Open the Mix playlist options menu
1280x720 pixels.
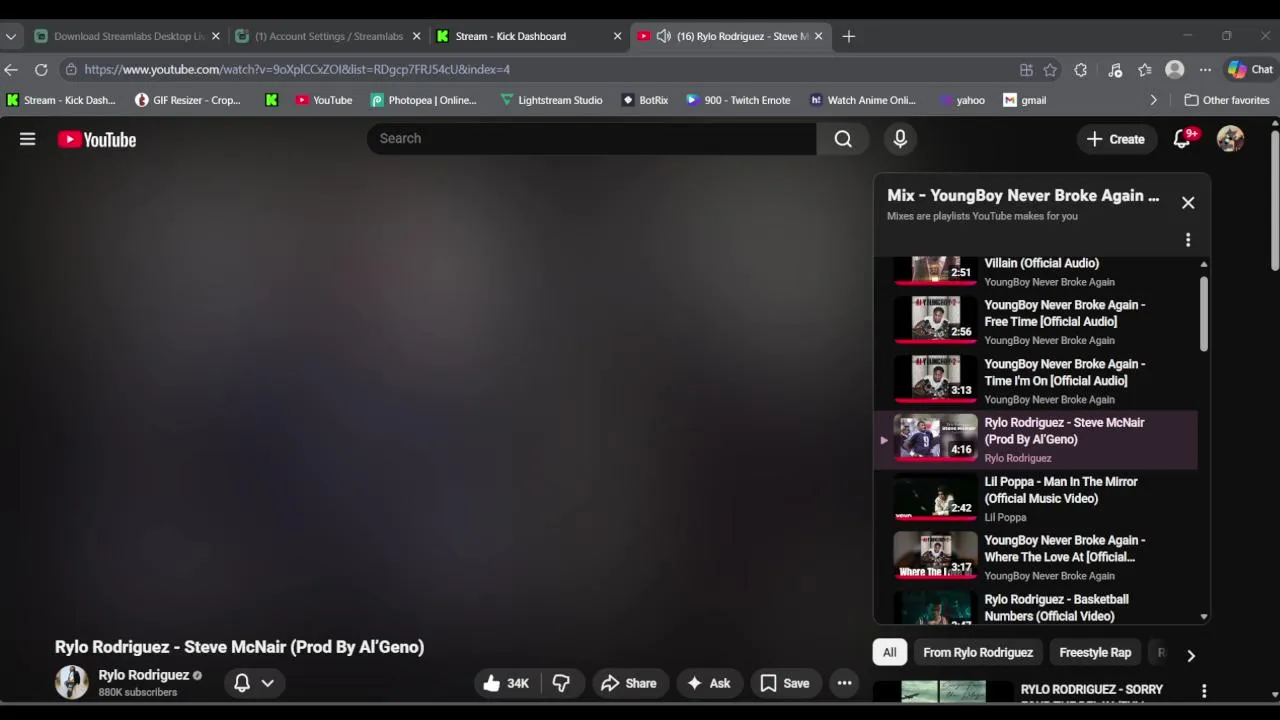tap(1188, 240)
